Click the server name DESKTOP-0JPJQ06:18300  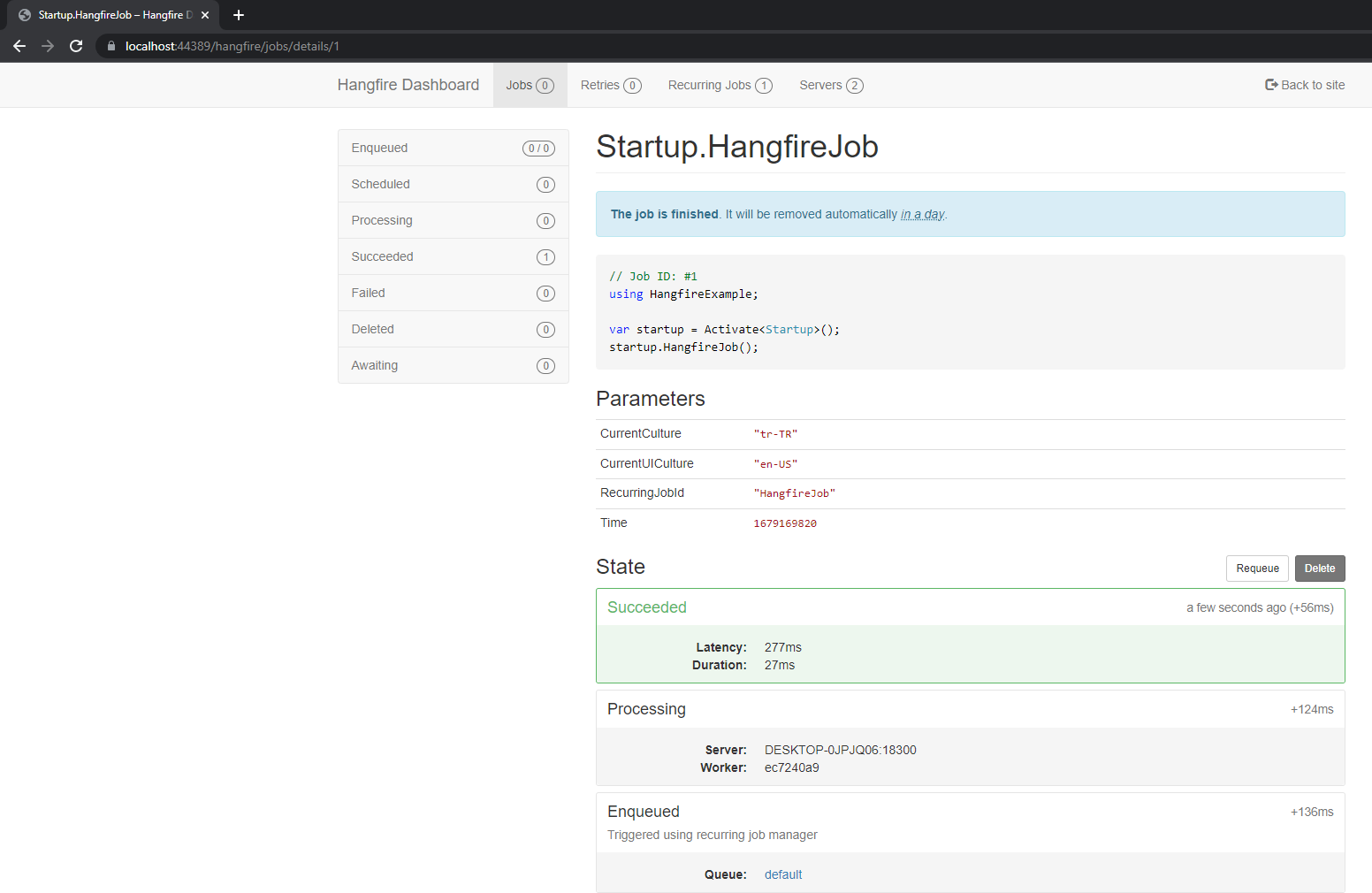tap(841, 750)
